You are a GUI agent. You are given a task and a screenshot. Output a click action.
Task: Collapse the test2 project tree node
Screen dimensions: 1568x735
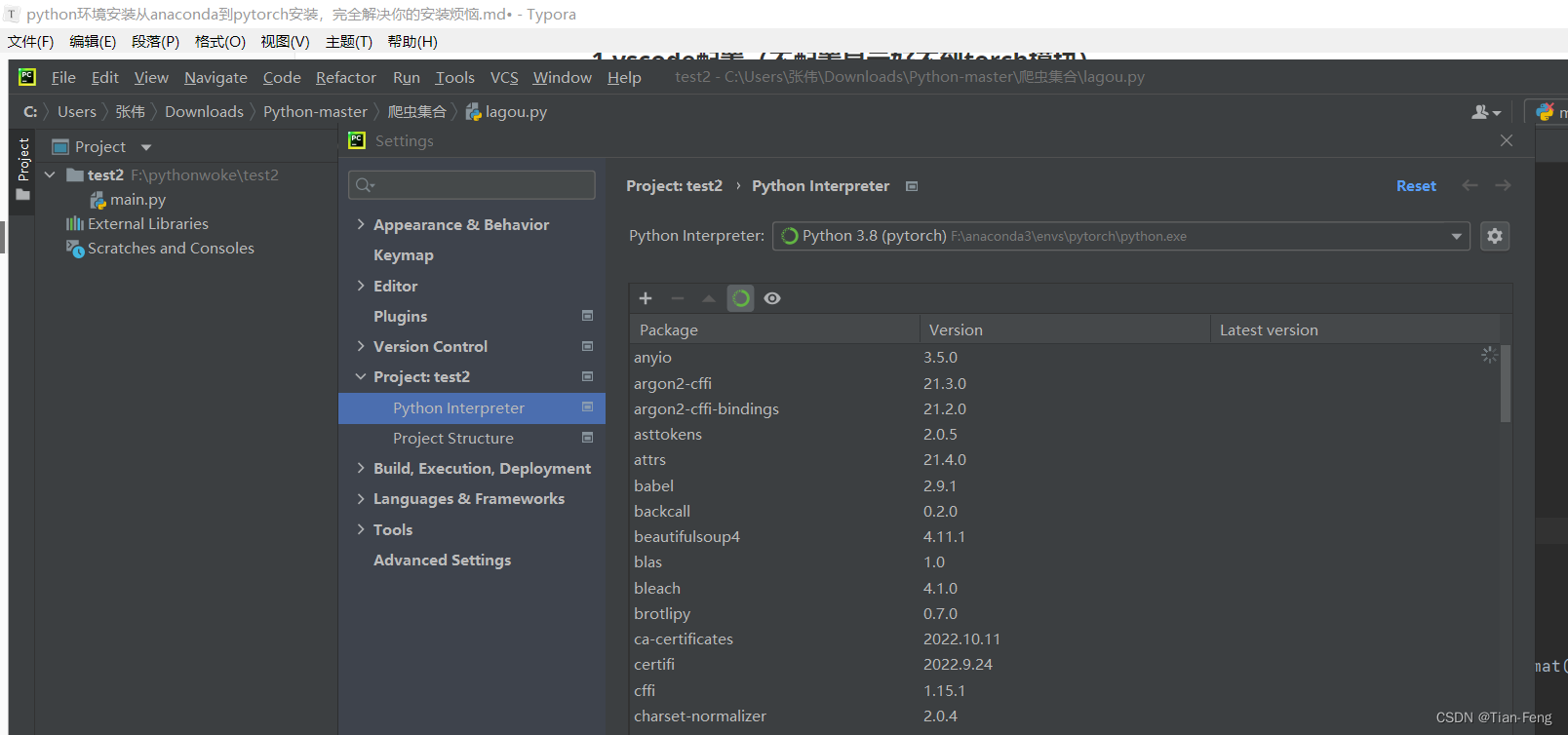tap(50, 175)
